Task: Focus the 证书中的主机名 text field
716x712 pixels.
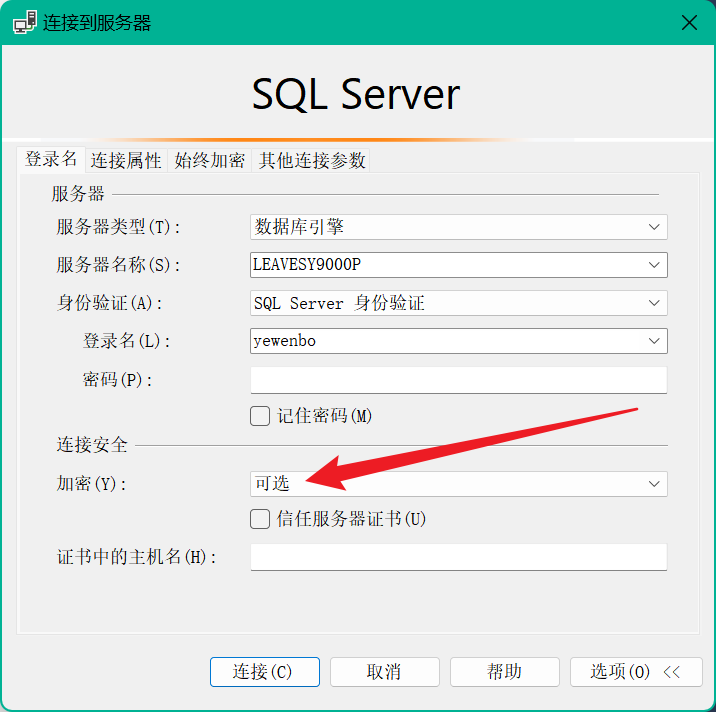Action: [x=458, y=557]
